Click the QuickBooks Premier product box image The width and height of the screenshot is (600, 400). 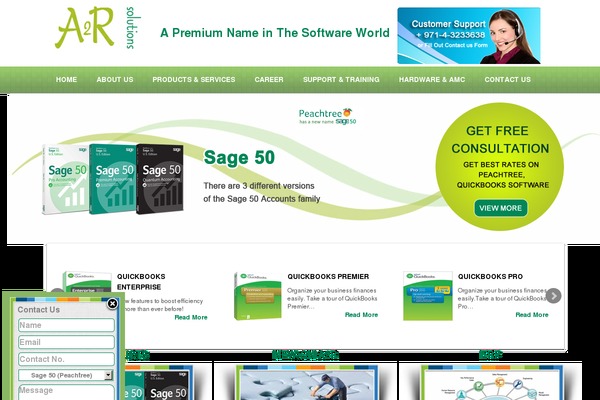pos(258,296)
